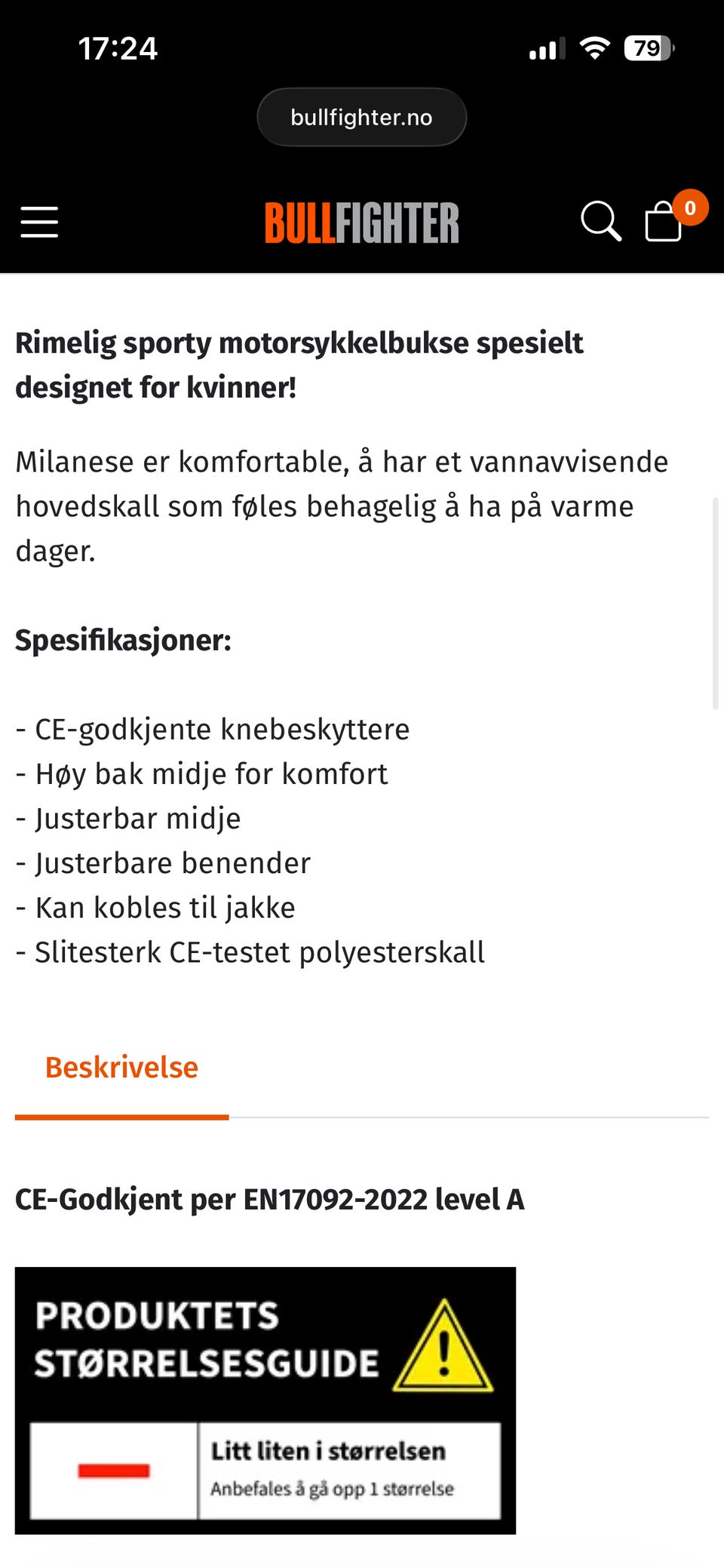Expand the Beskrivelse section content
This screenshot has height=1568, width=724.
pos(121,1067)
